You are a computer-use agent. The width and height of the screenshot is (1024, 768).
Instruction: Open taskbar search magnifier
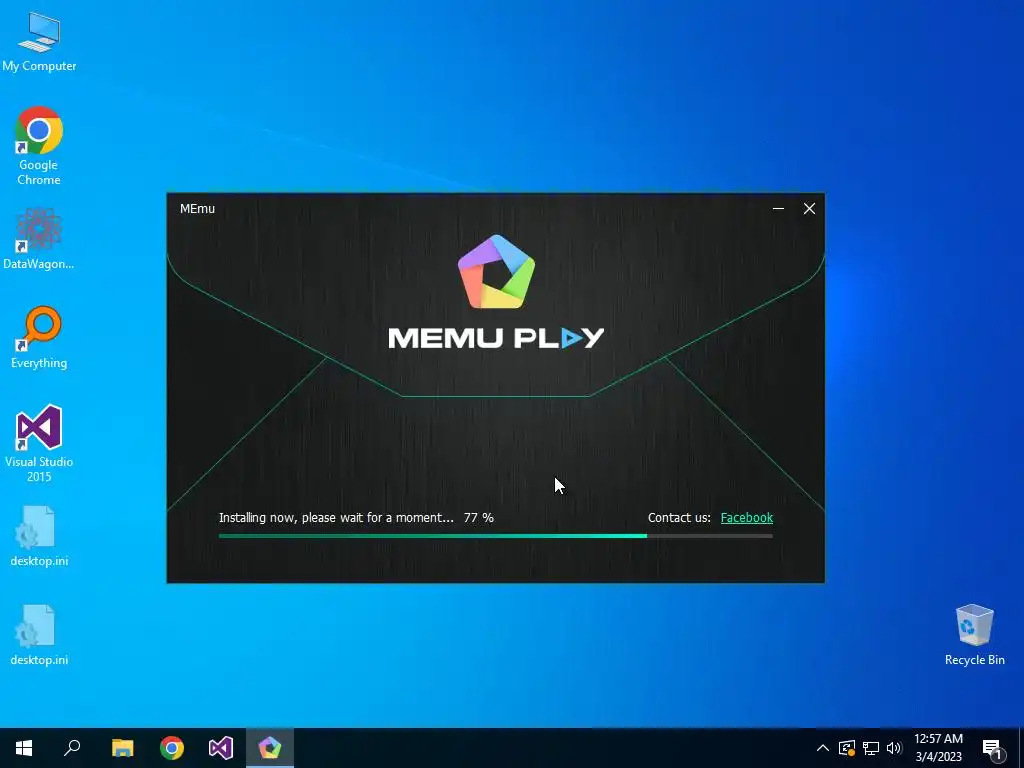tap(72, 748)
